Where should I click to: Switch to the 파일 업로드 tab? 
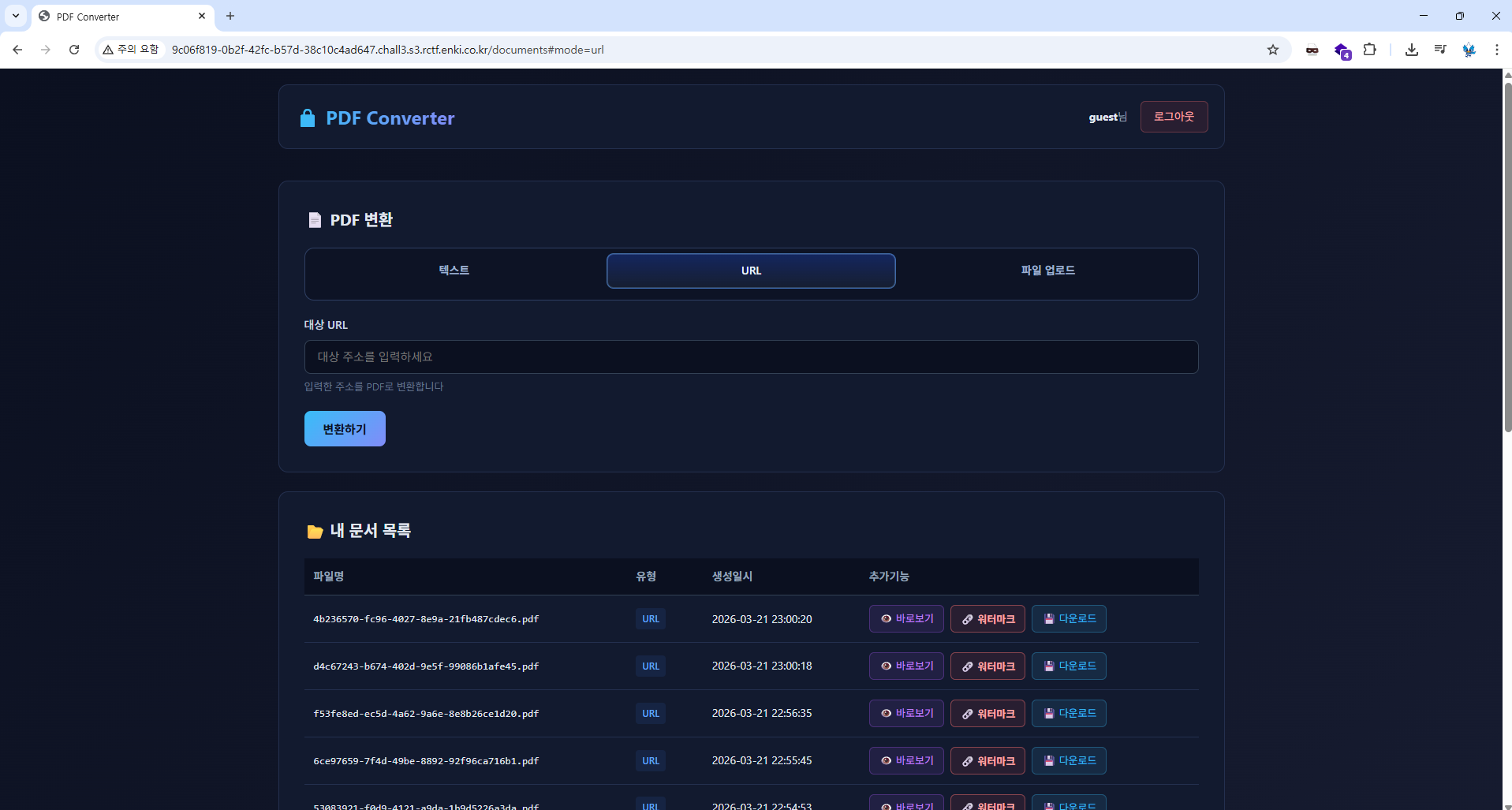pyautogui.click(x=1047, y=271)
